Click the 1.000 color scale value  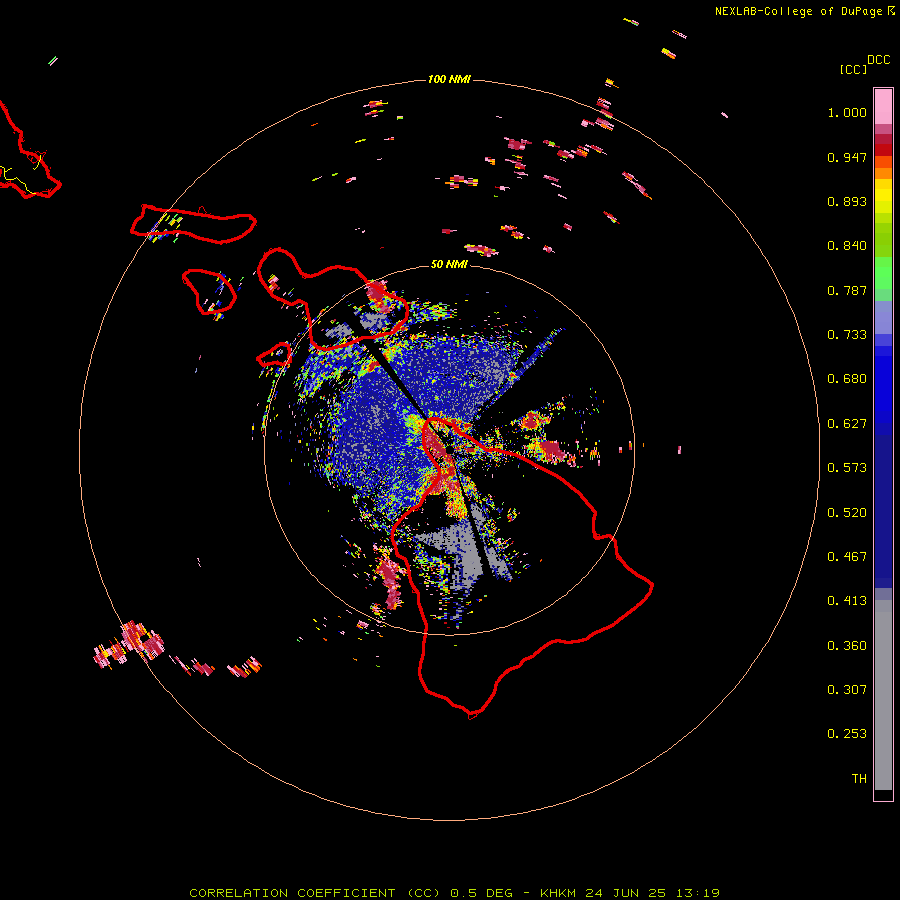pyautogui.click(x=847, y=112)
